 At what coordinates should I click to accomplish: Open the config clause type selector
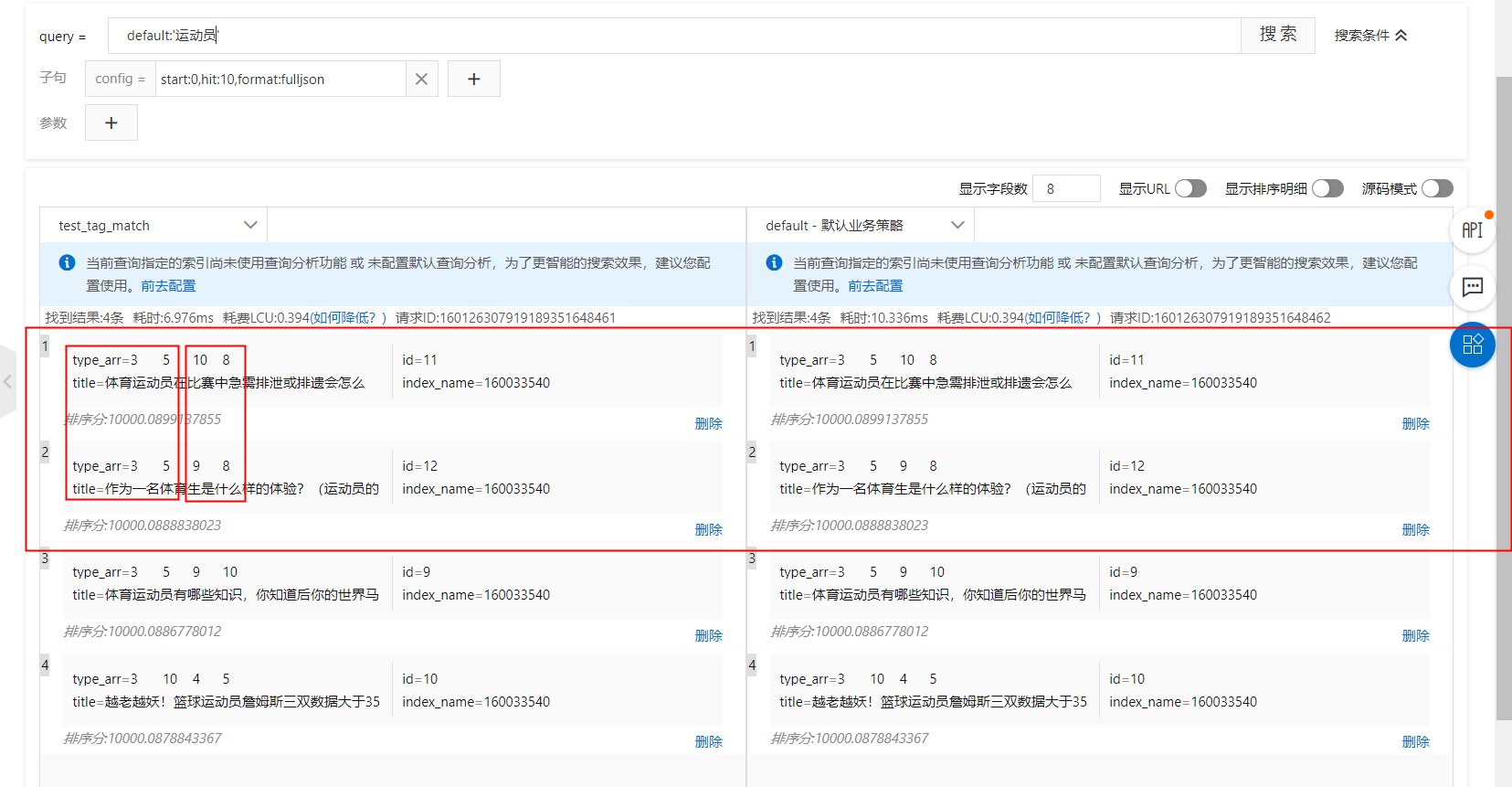tap(121, 79)
